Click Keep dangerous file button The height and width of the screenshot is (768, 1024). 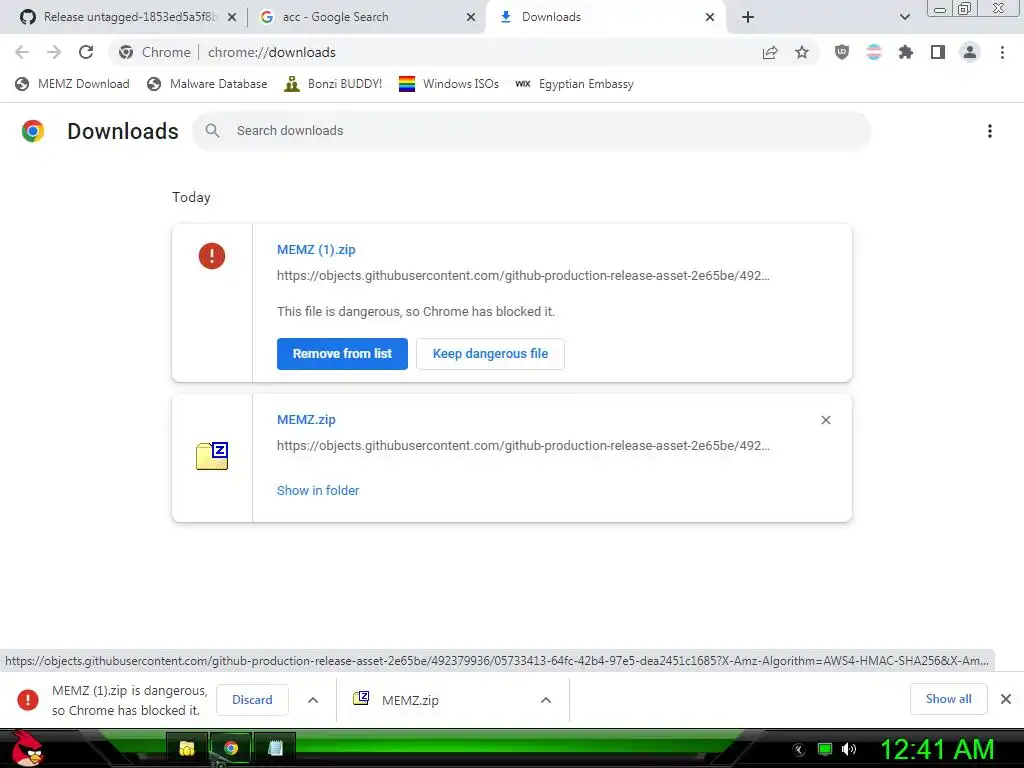pyautogui.click(x=490, y=354)
